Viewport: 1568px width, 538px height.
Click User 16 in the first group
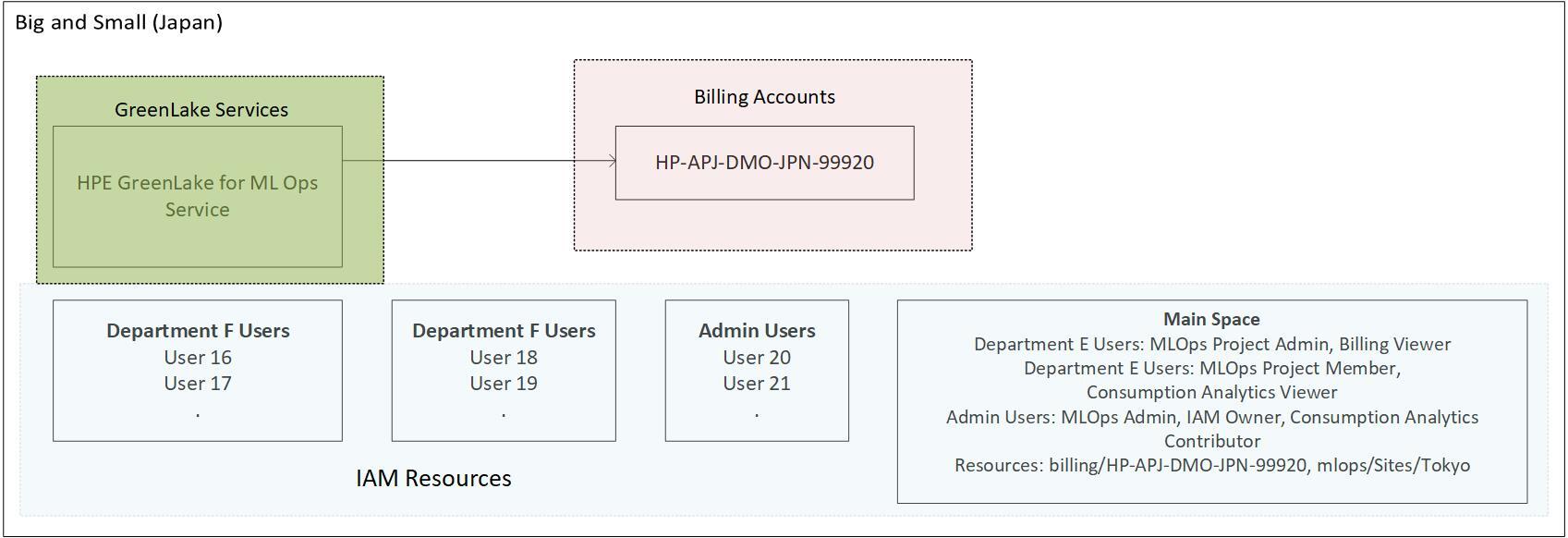coord(198,357)
